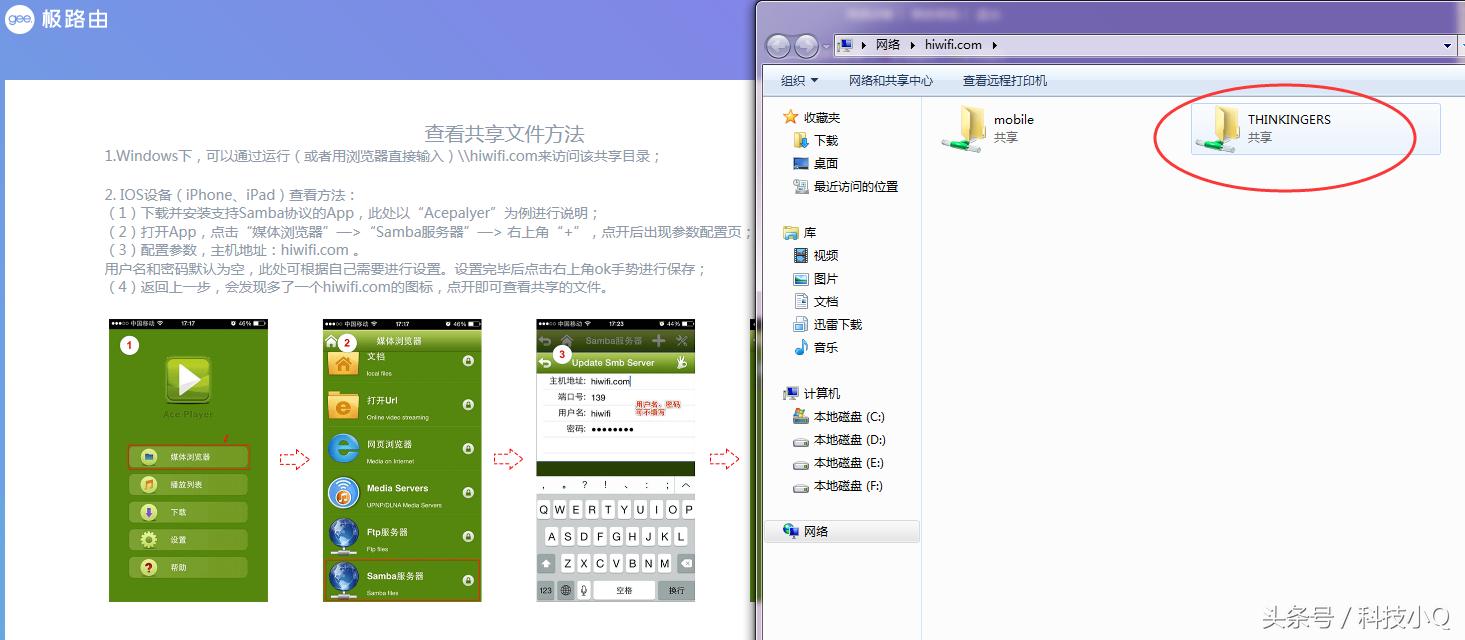Screen dimensions: 1465x640
Task: Open 本地磁盘 (D:) drive
Action: click(x=851, y=439)
